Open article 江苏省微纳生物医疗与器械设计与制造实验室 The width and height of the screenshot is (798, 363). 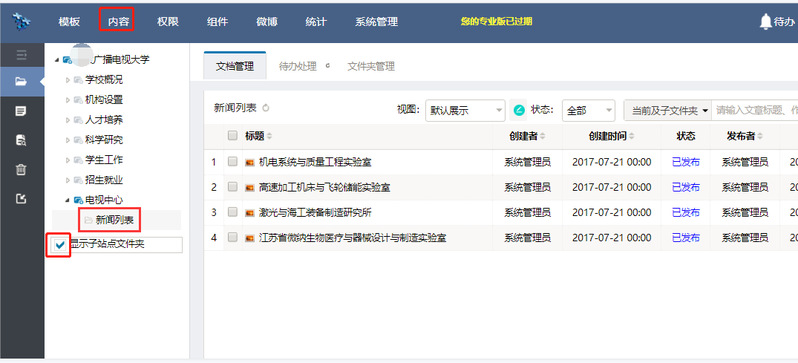coord(352,238)
